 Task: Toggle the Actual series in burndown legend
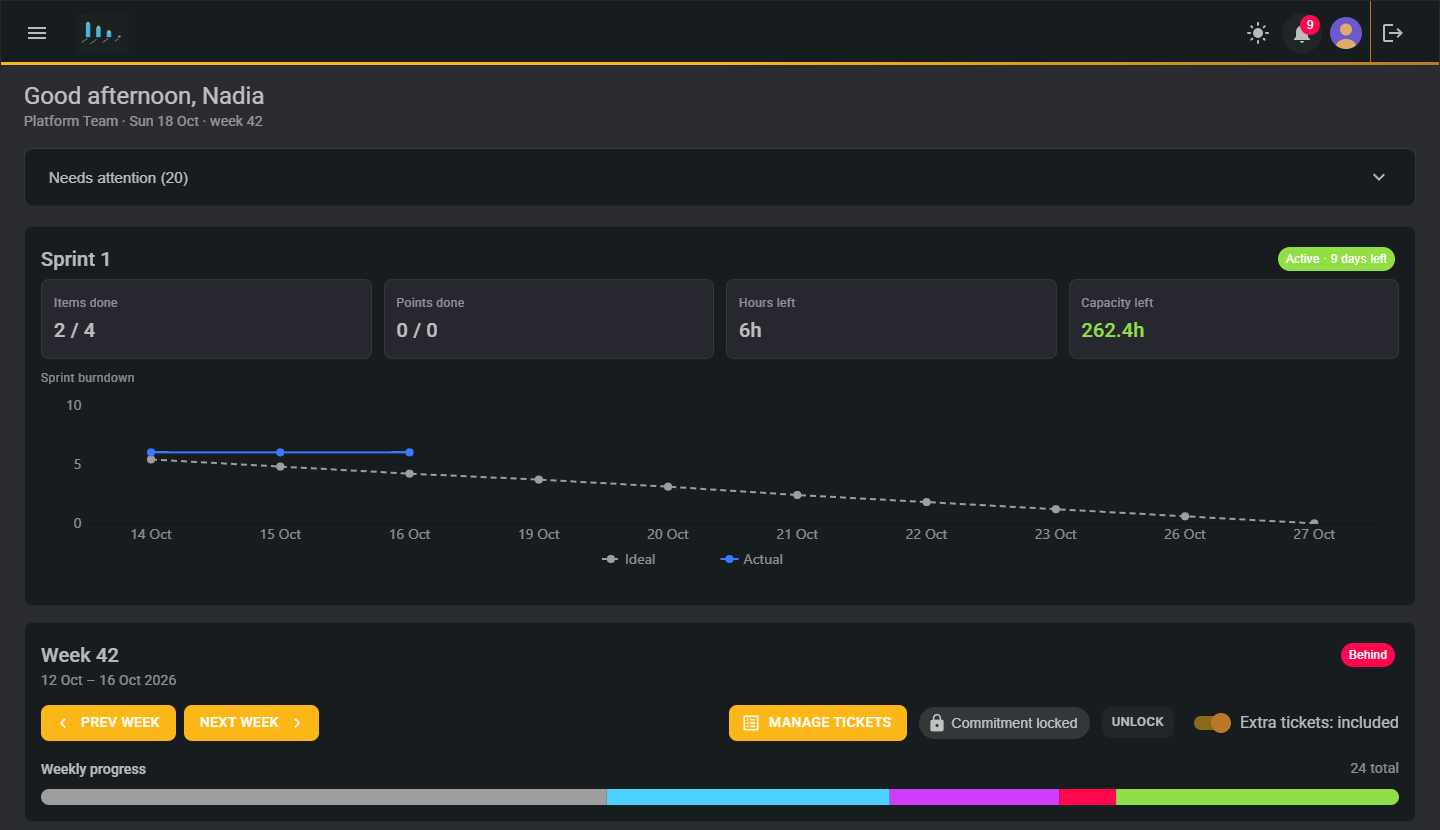click(752, 560)
